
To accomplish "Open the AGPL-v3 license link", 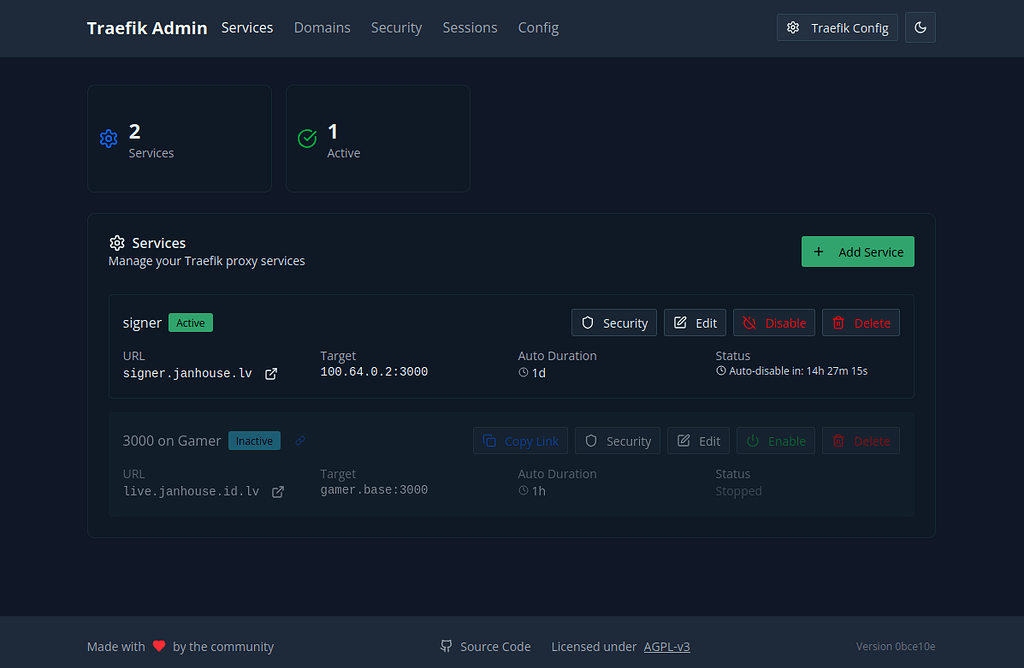I will click(x=667, y=646).
